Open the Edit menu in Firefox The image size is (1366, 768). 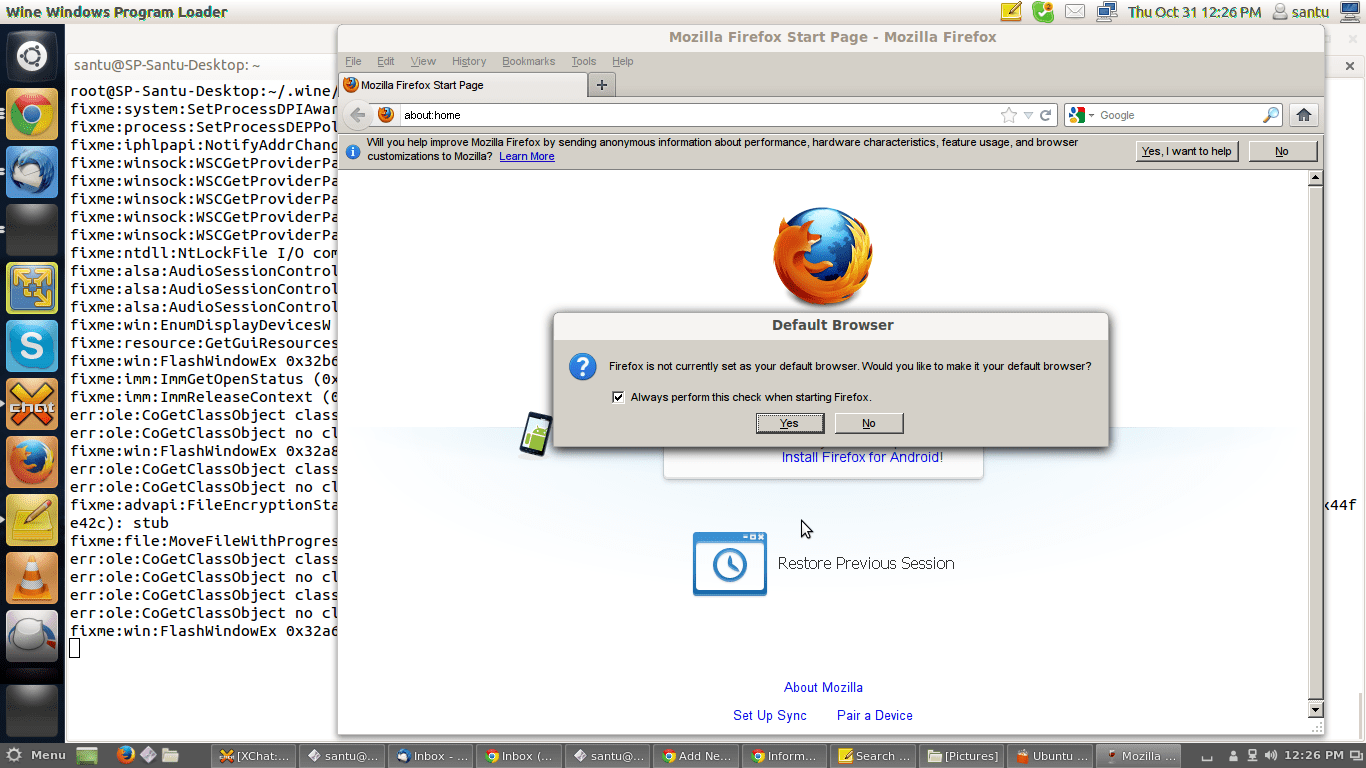pos(386,61)
